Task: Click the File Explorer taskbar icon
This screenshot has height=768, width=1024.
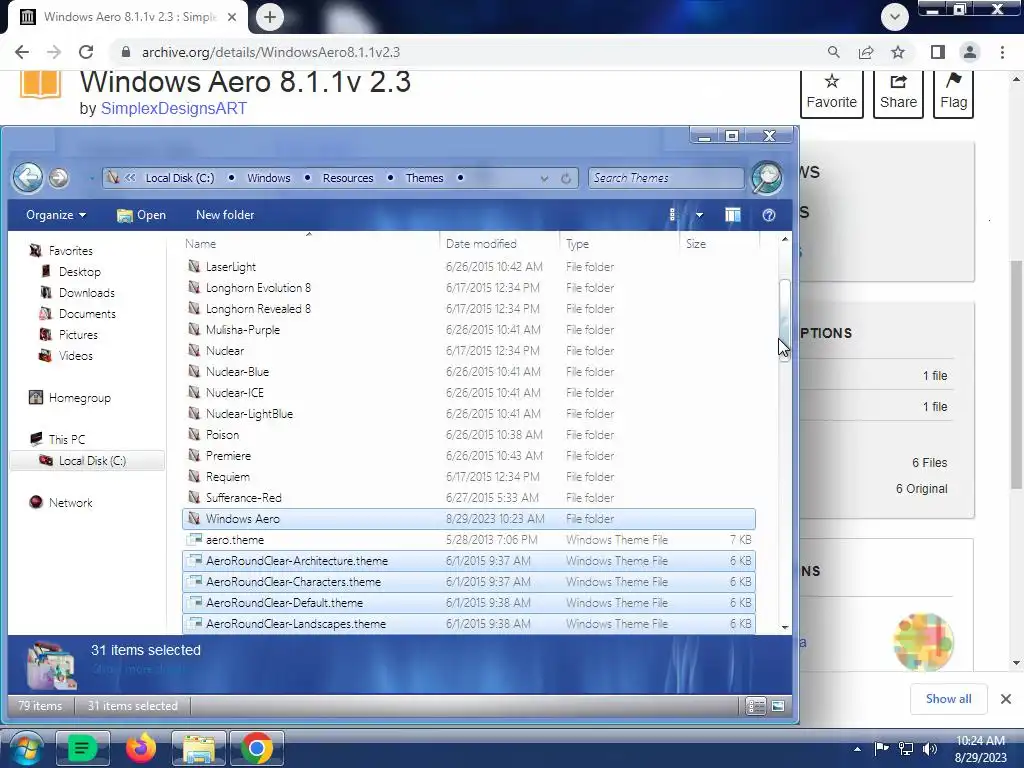Action: (199, 748)
